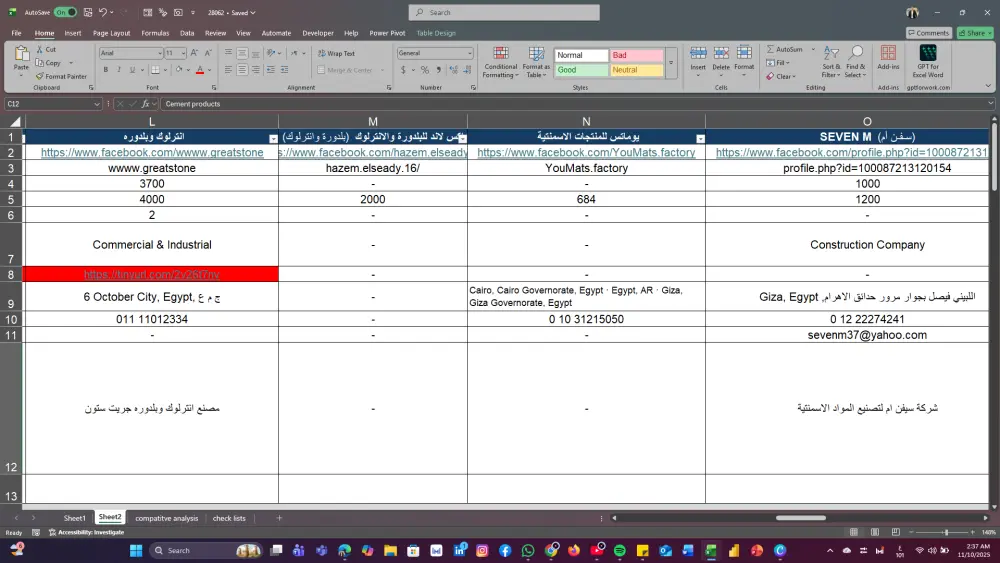1000x563 pixels.
Task: Switch to the Insert ribbon tab
Action: tap(73, 33)
